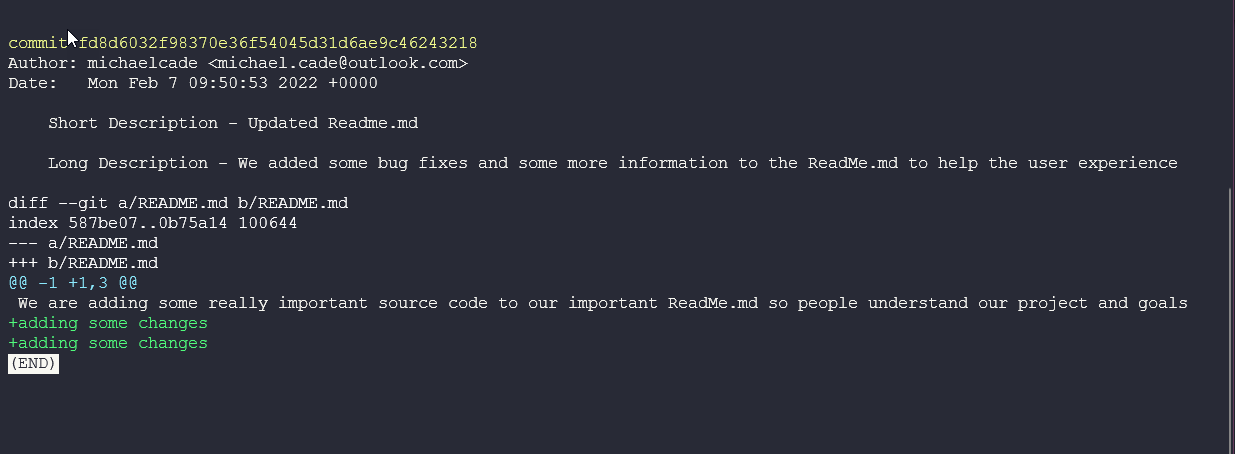Click the second green "+adding some changes" line
1235x454 pixels.
[x=108, y=343]
